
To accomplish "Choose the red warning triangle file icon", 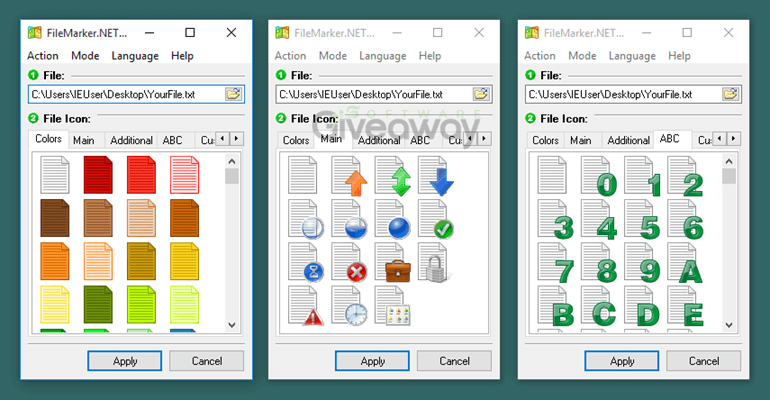I will pos(305,305).
